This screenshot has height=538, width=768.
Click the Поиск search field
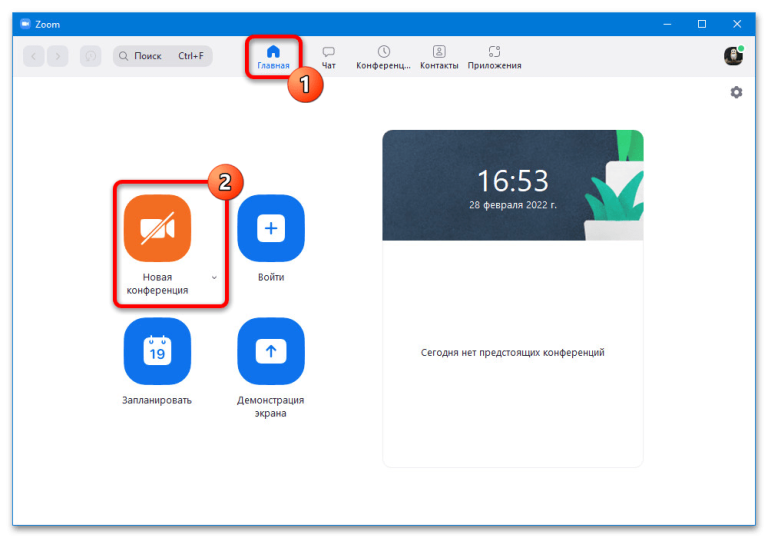pos(163,56)
